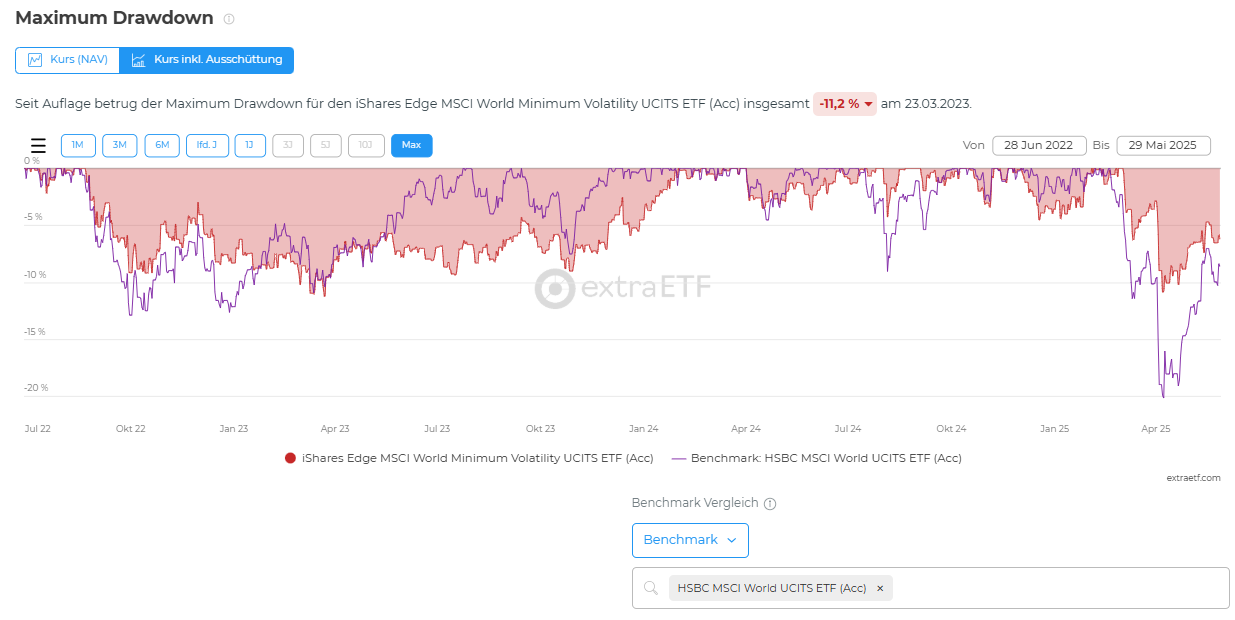This screenshot has width=1235, height=620.
Task: Open the extraetf.com credit link
Action: click(1193, 478)
